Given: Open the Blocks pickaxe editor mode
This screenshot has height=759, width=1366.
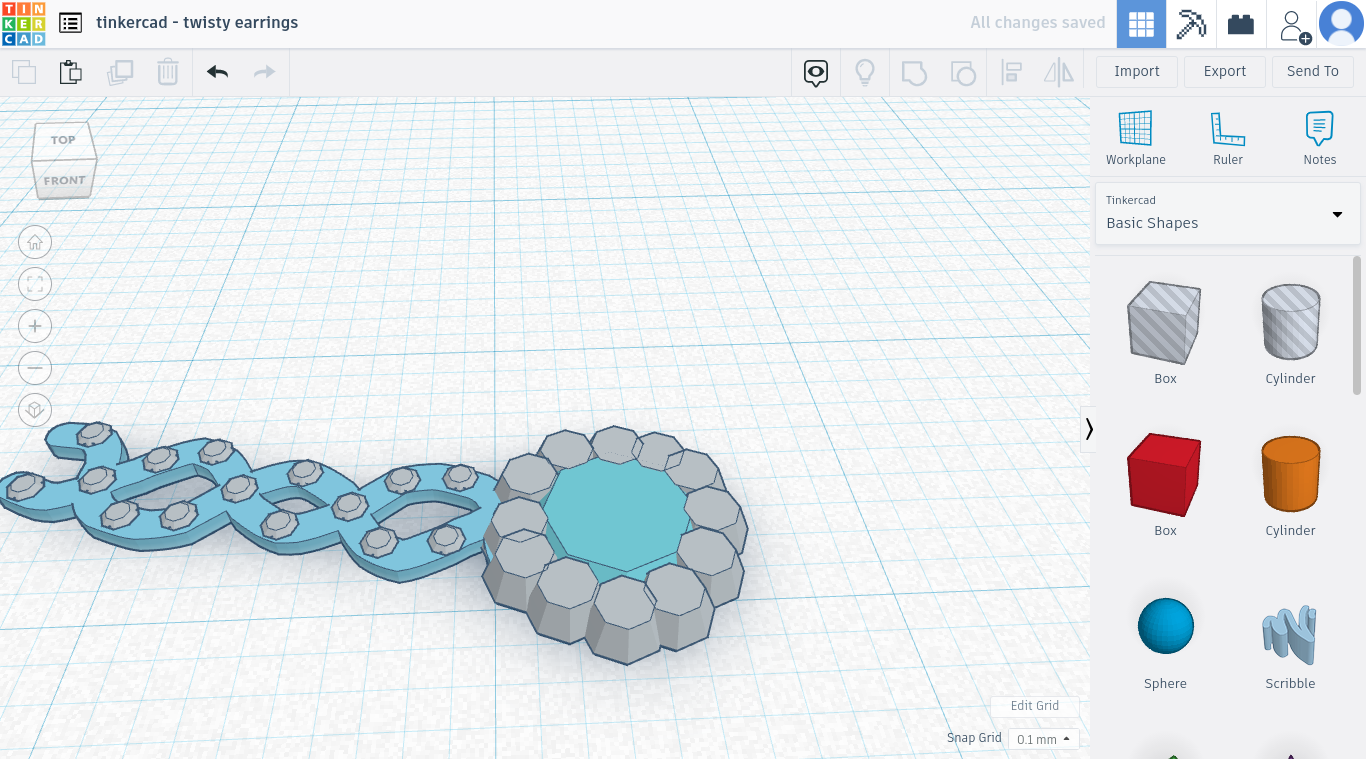Looking at the screenshot, I should 1191,24.
